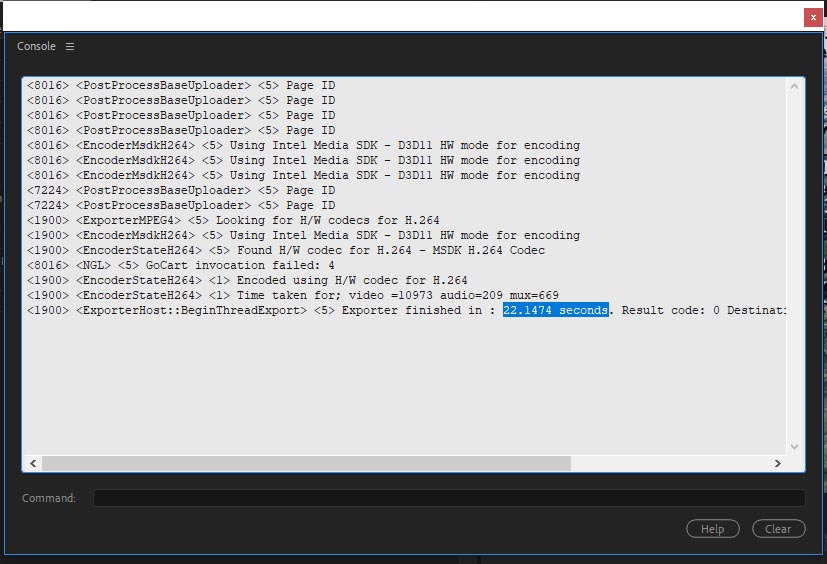
Task: Click the "Encoded using H/W codec" log line
Action: click(247, 281)
